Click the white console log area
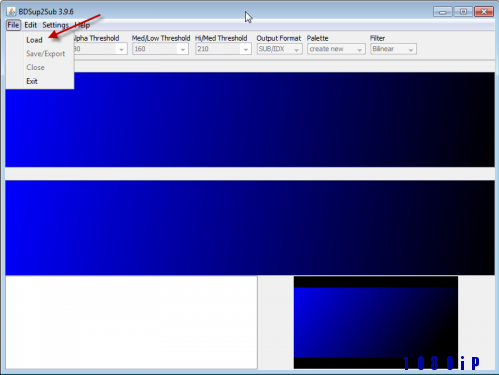 (131, 322)
